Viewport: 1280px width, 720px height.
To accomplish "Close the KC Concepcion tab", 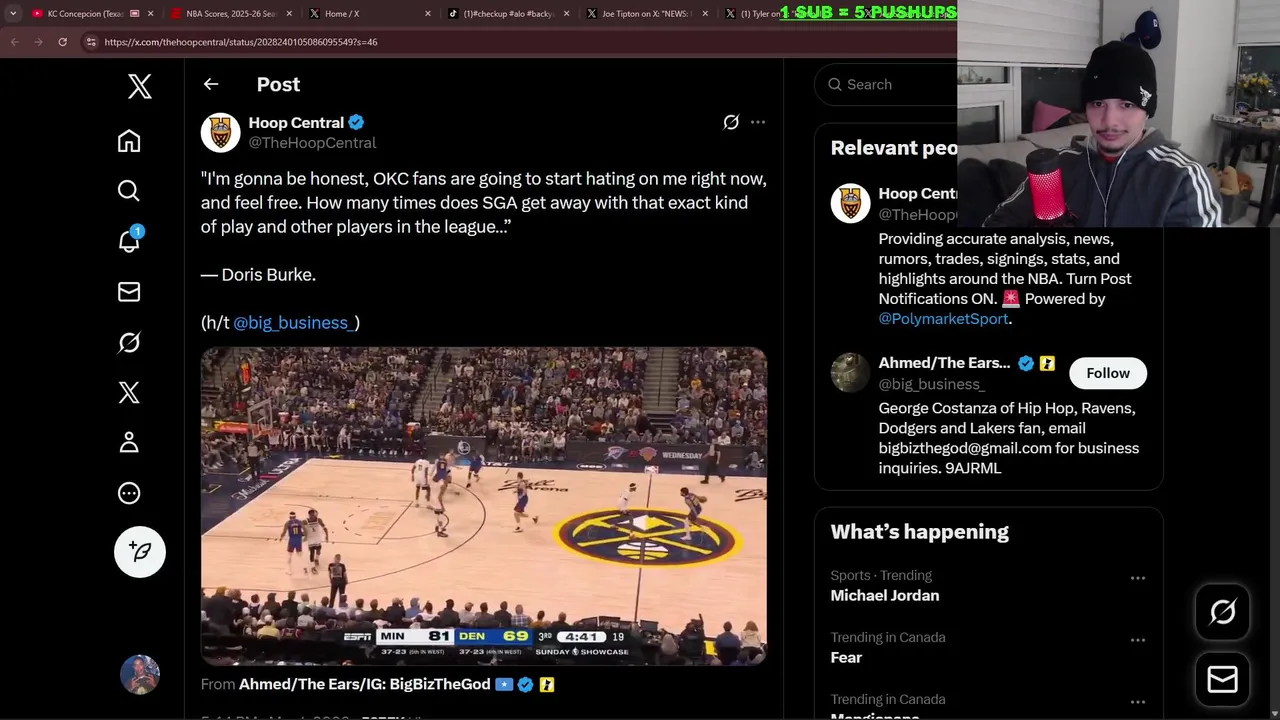I will click(x=151, y=14).
